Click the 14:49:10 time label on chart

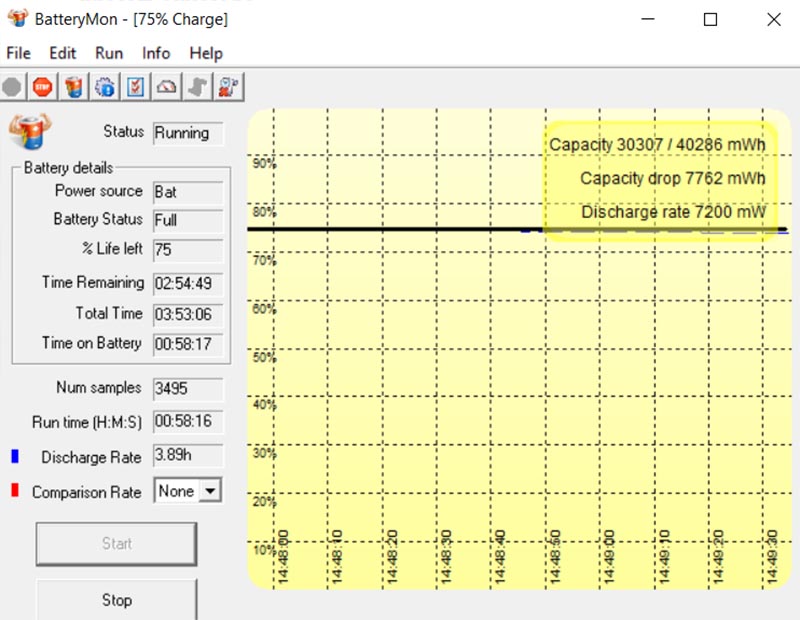pyautogui.click(x=663, y=557)
